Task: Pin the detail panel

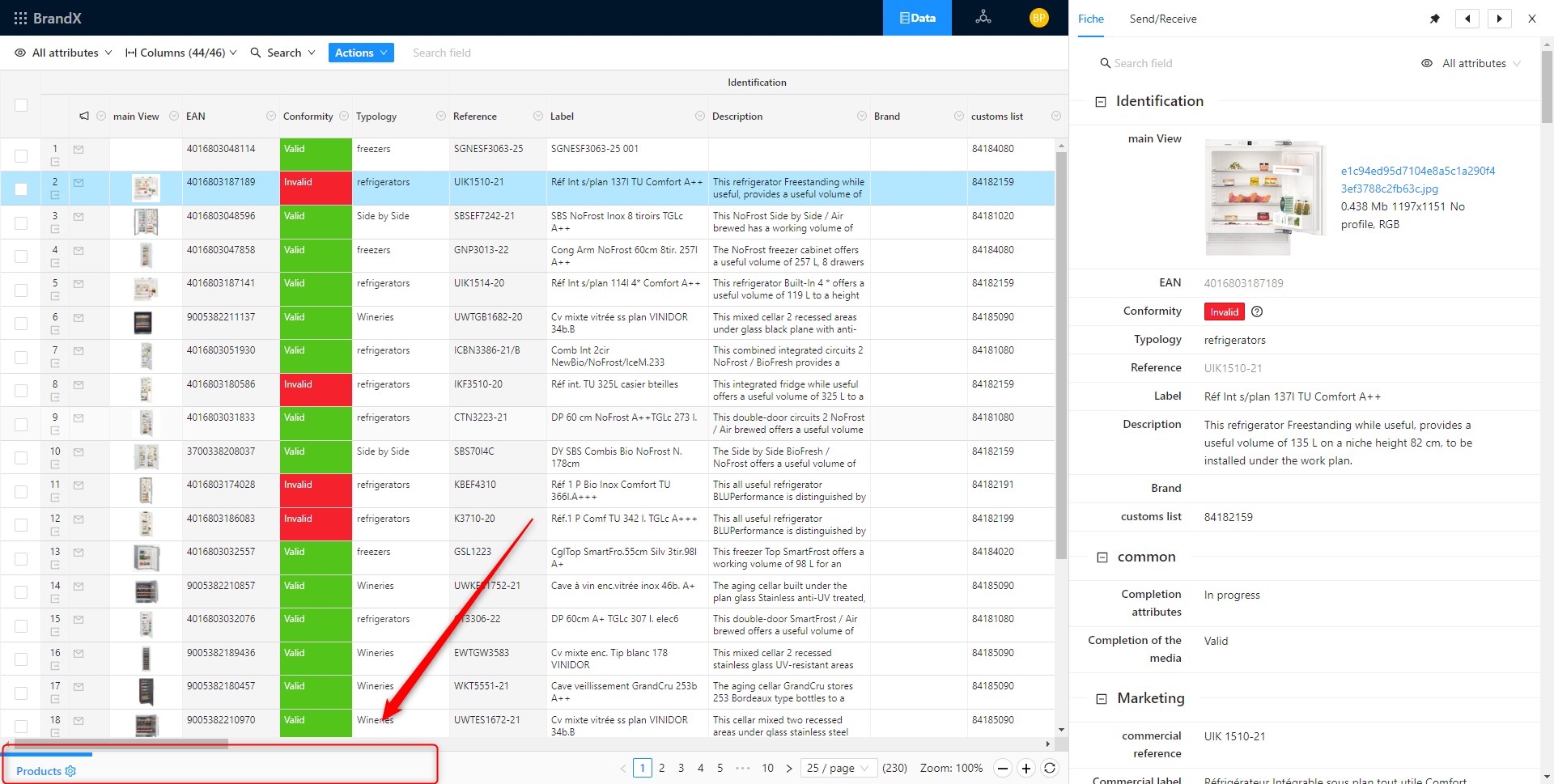Action: click(1435, 19)
